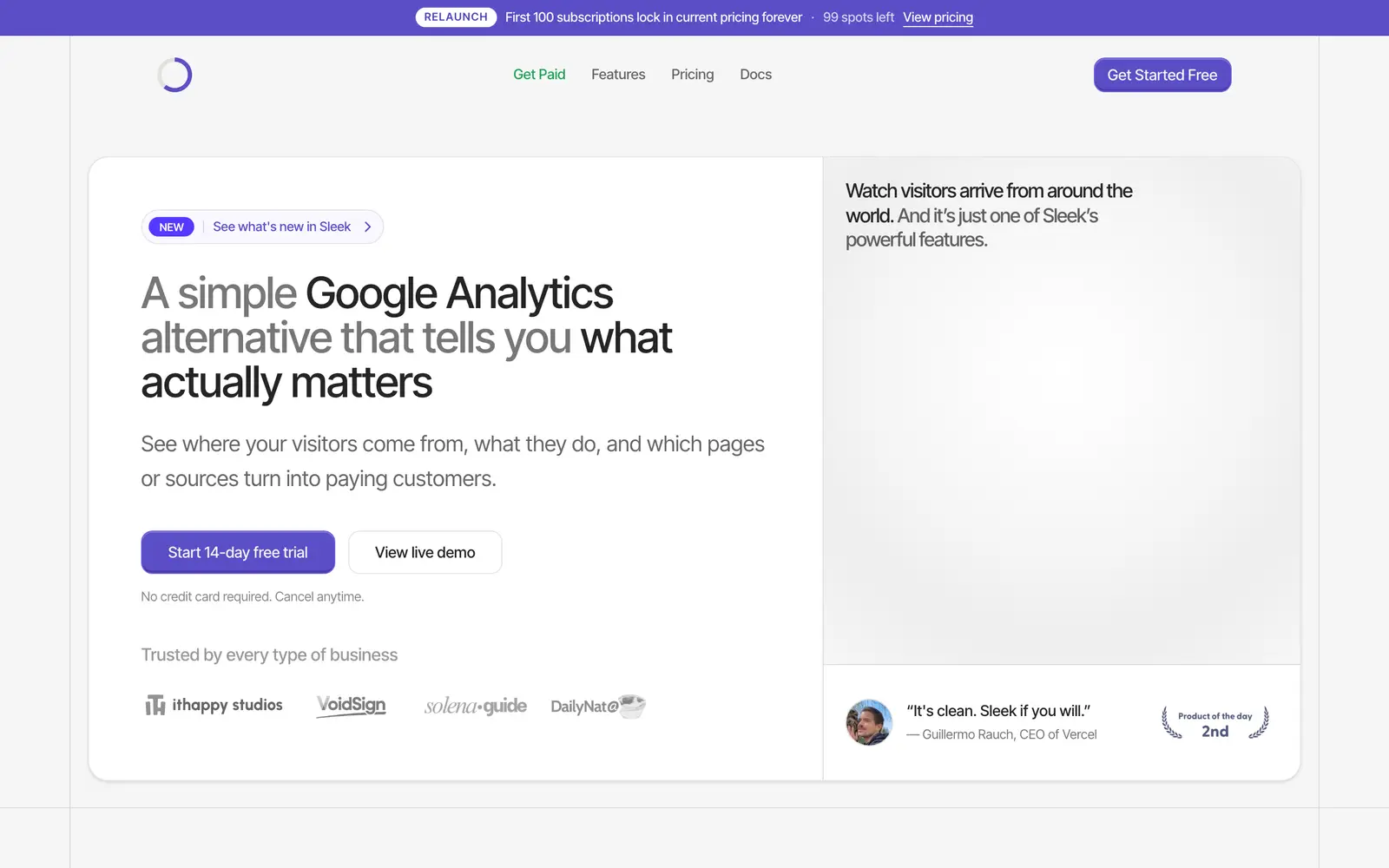Click the solena guide logo

click(x=476, y=706)
